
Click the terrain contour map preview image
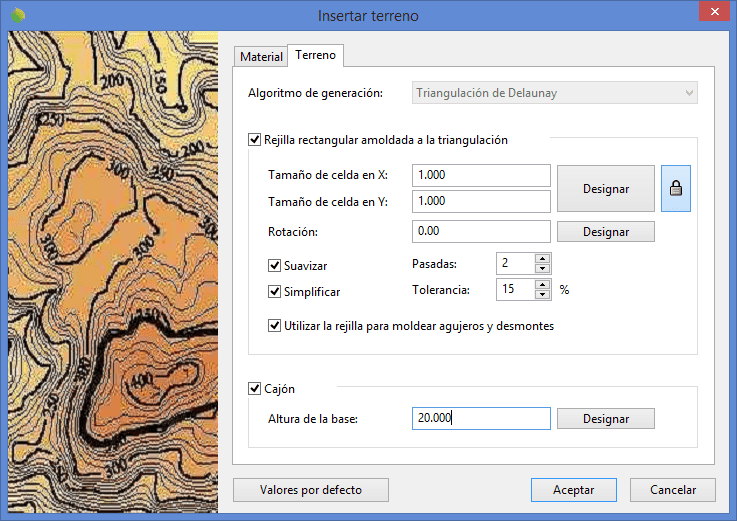113,272
